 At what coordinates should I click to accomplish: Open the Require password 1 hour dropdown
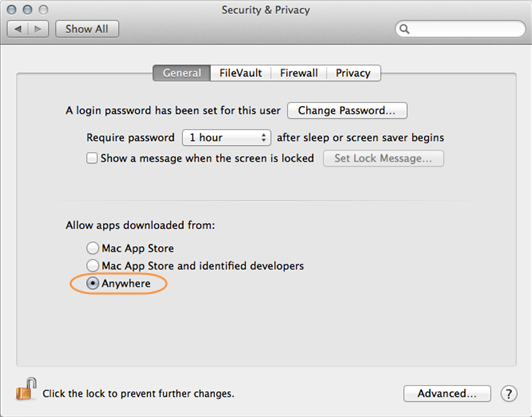(x=226, y=137)
